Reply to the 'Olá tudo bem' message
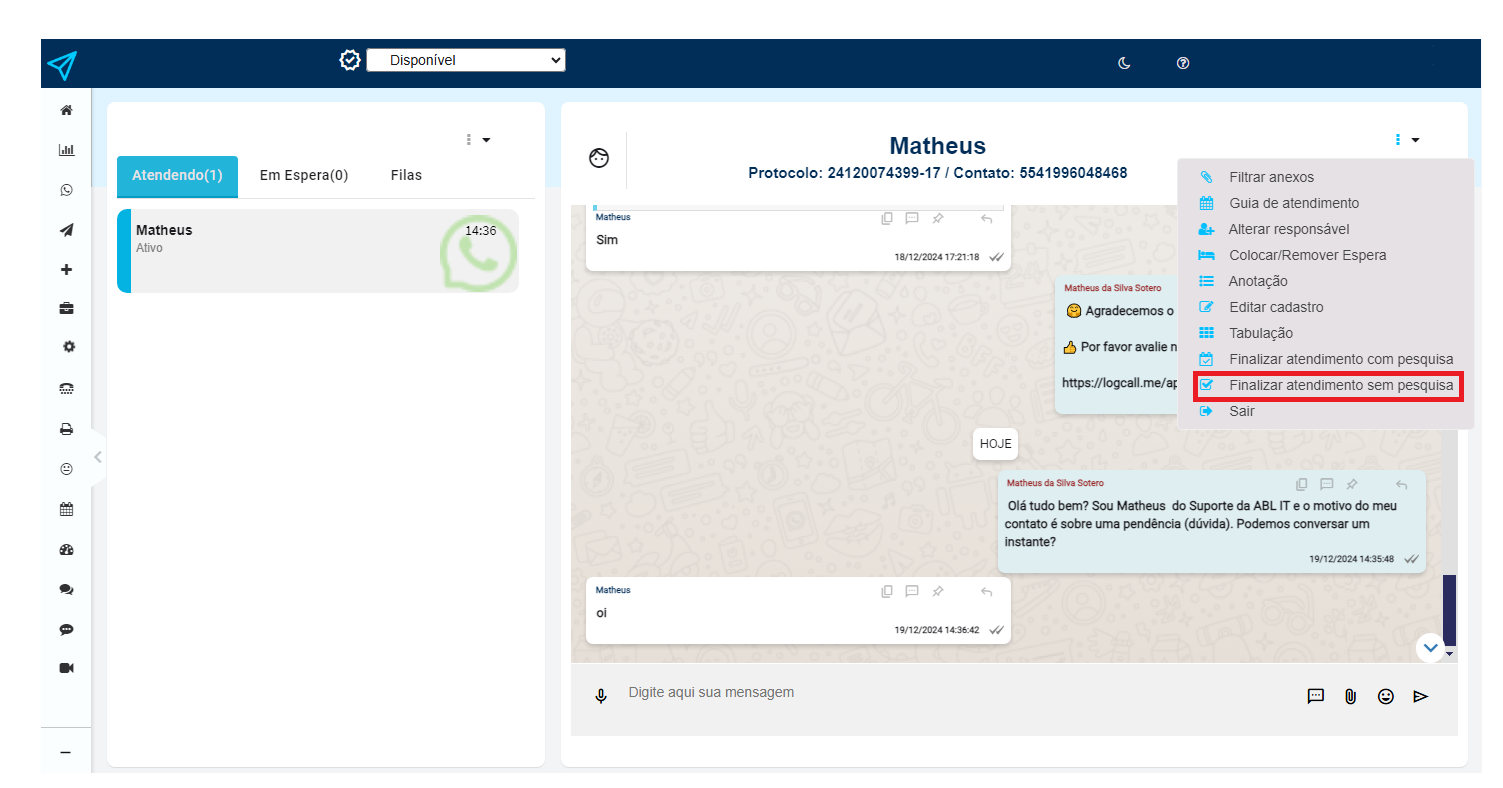The height and width of the screenshot is (788, 1503). 1402,484
